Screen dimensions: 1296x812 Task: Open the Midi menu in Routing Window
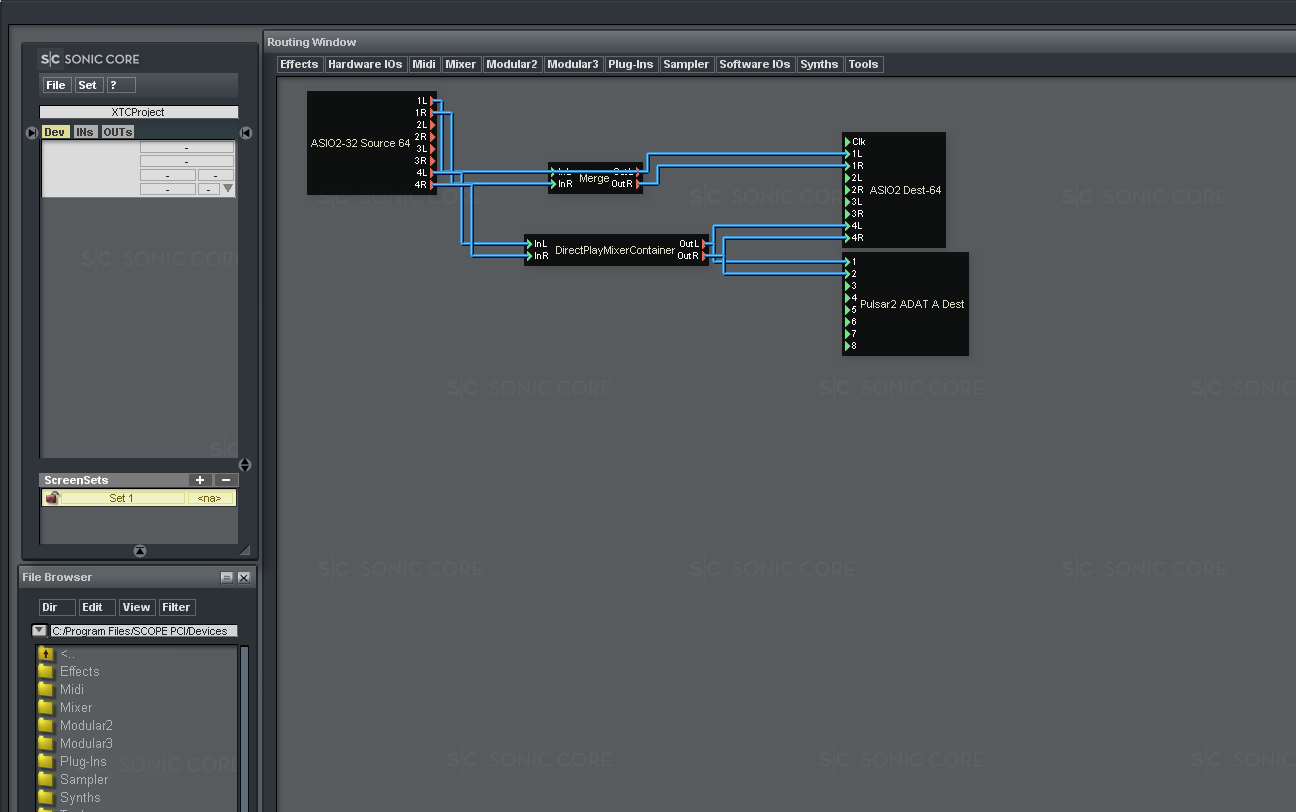424,64
